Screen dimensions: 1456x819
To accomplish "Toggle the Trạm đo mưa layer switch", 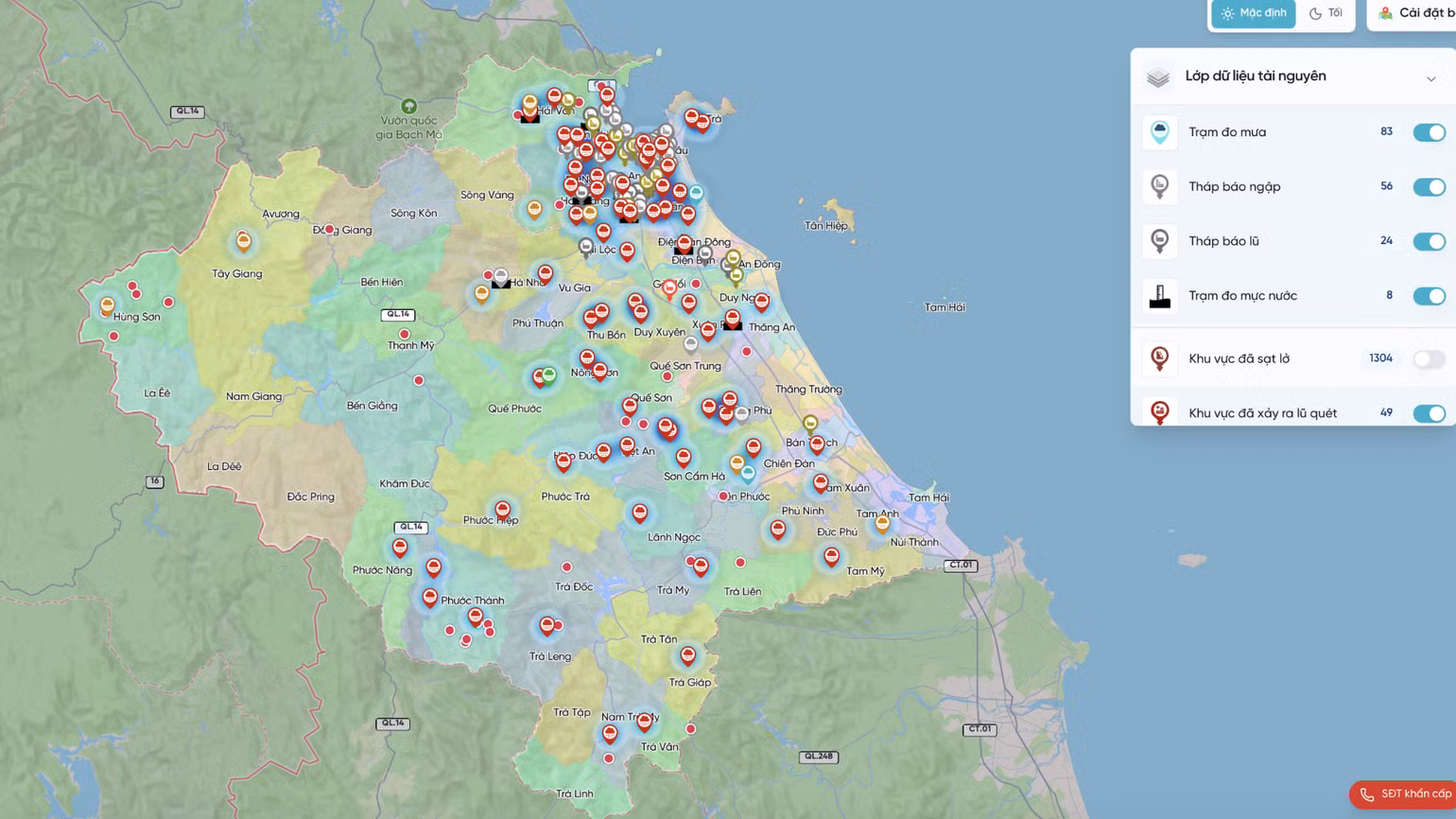I will click(1429, 132).
